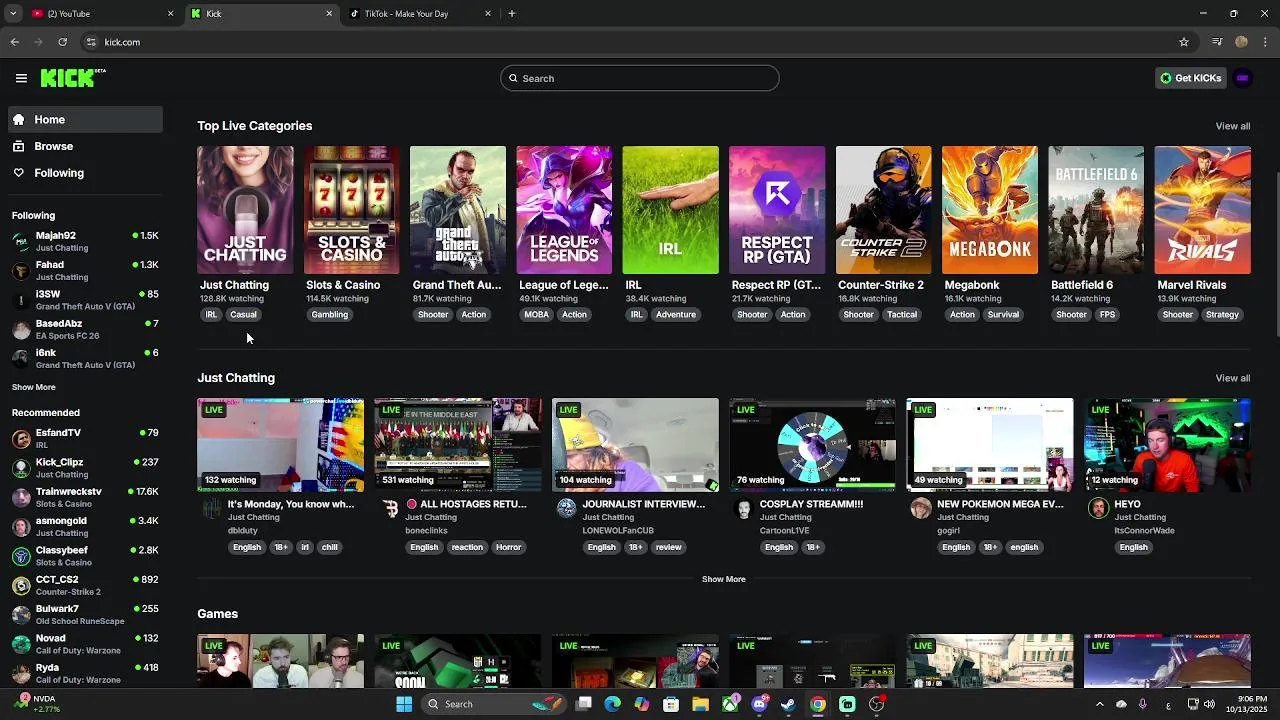Open Xbox app from taskbar
This screenshot has width=1280, height=720.
click(x=731, y=704)
